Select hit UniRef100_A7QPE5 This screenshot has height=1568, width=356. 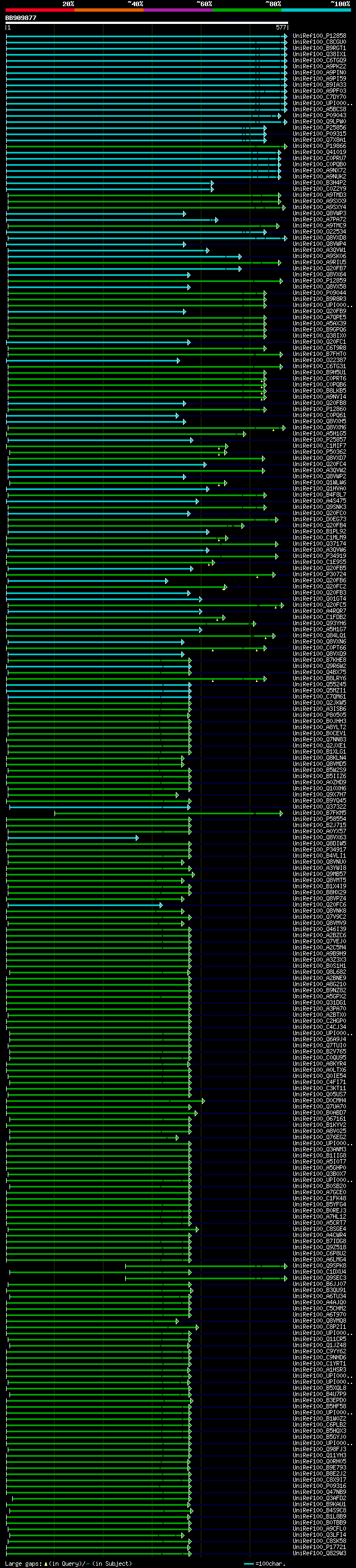[319, 318]
